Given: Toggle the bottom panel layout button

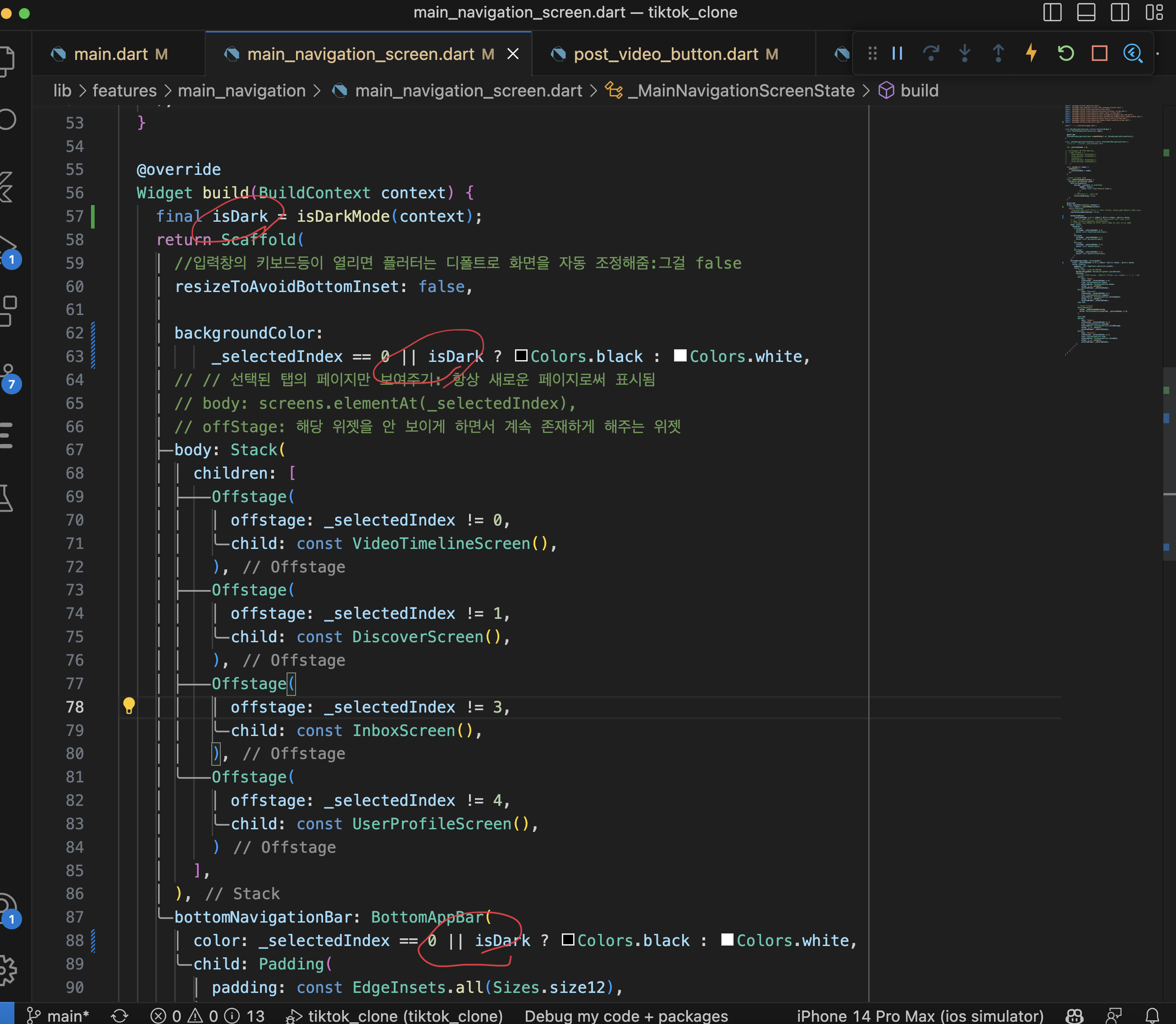Looking at the screenshot, I should click(x=1086, y=12).
